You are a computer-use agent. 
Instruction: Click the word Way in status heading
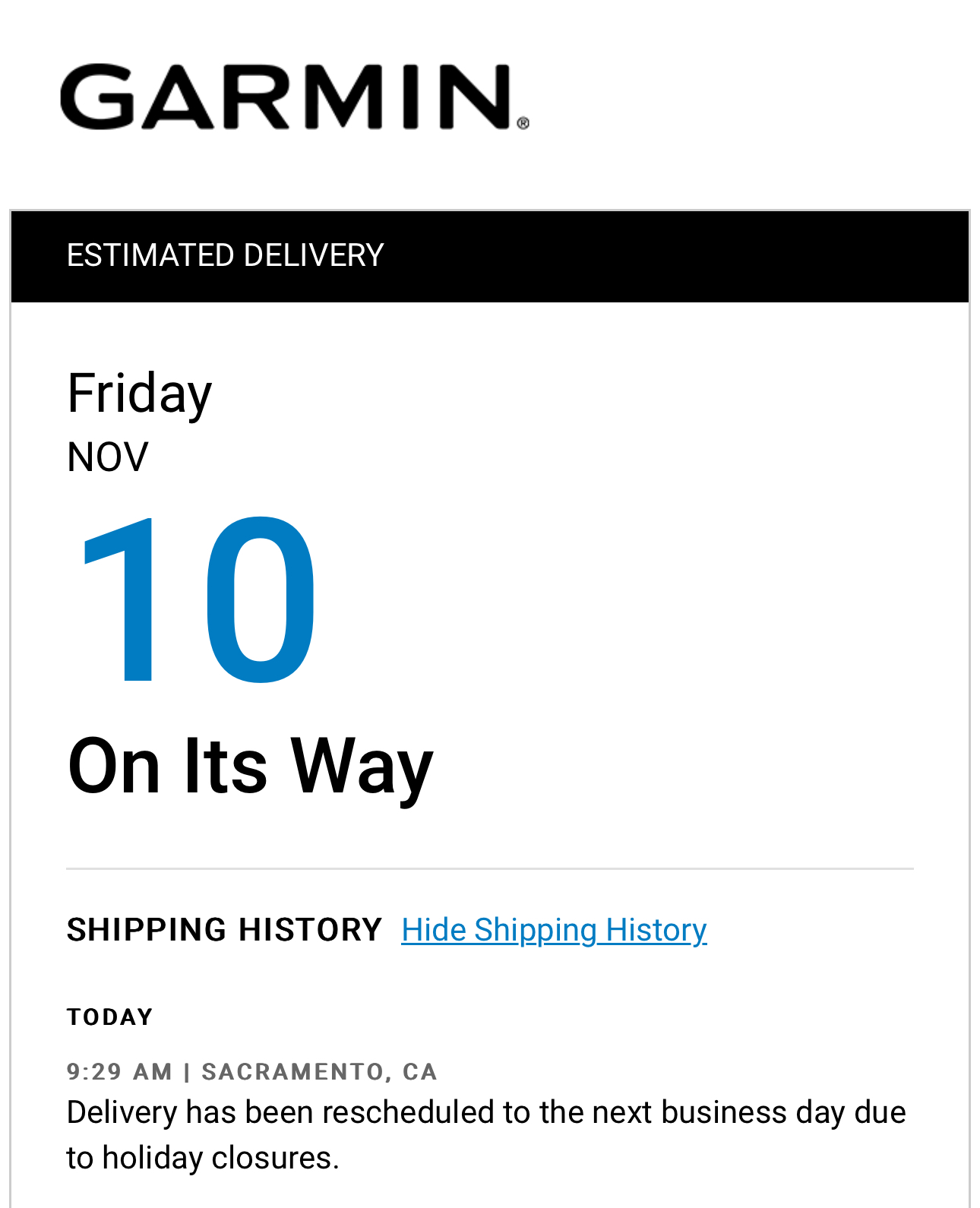click(x=362, y=766)
